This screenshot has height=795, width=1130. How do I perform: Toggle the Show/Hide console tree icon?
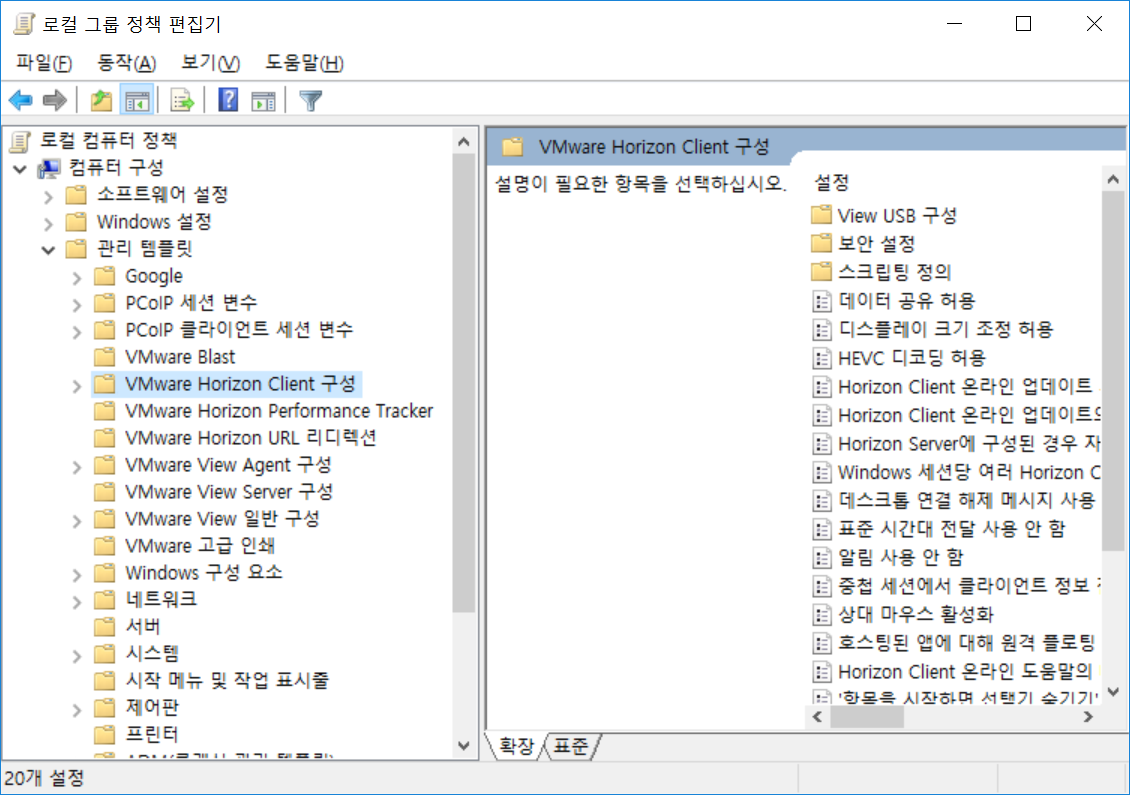click(137, 100)
